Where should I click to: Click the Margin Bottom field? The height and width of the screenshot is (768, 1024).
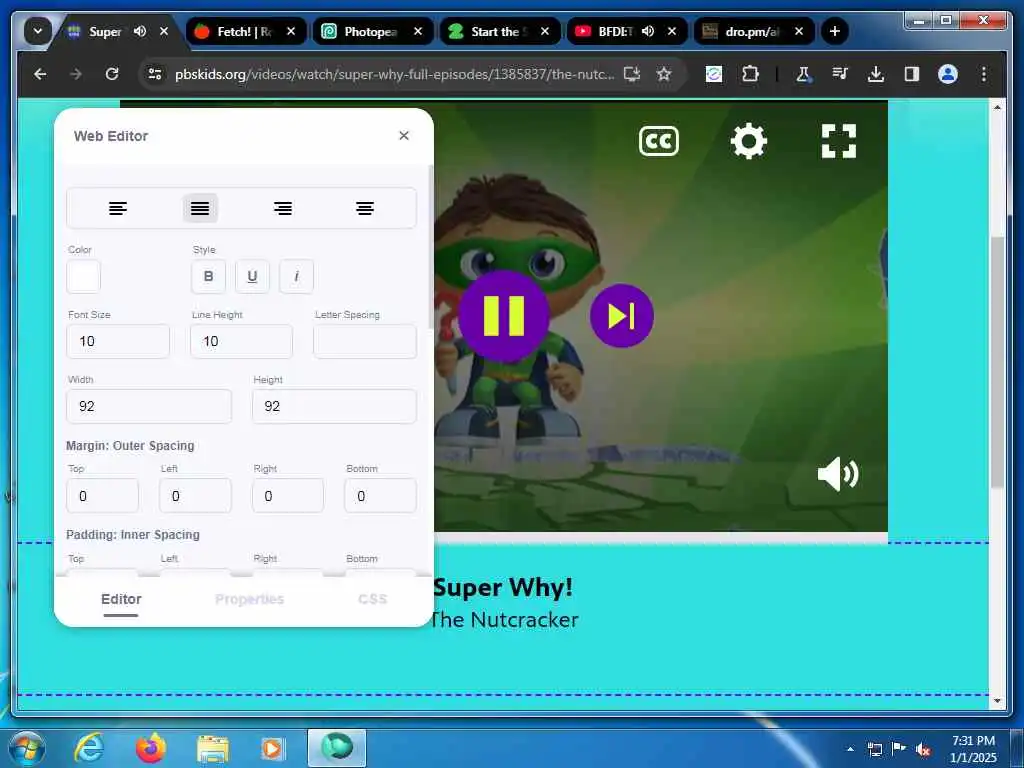click(x=380, y=496)
